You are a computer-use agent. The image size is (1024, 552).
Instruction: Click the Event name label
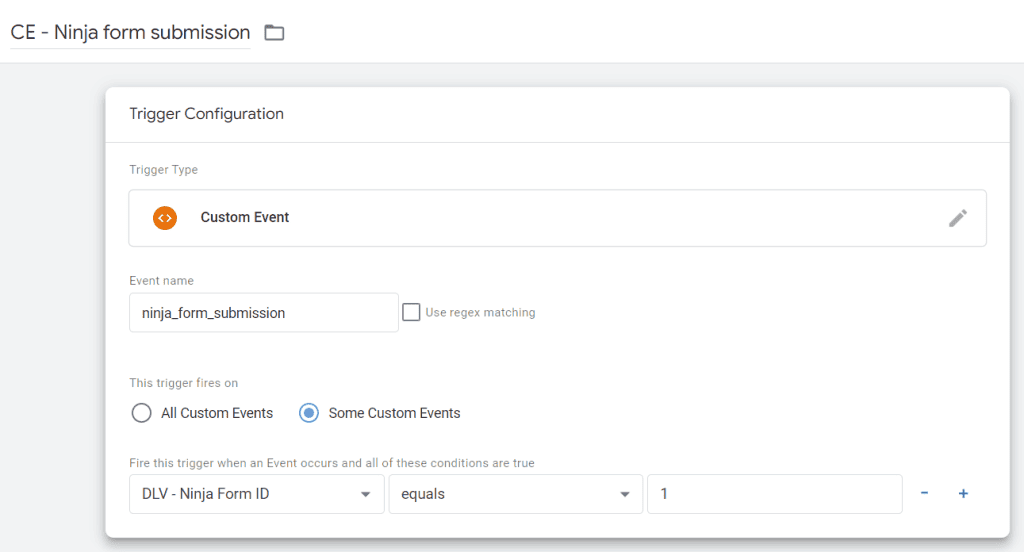click(x=161, y=281)
